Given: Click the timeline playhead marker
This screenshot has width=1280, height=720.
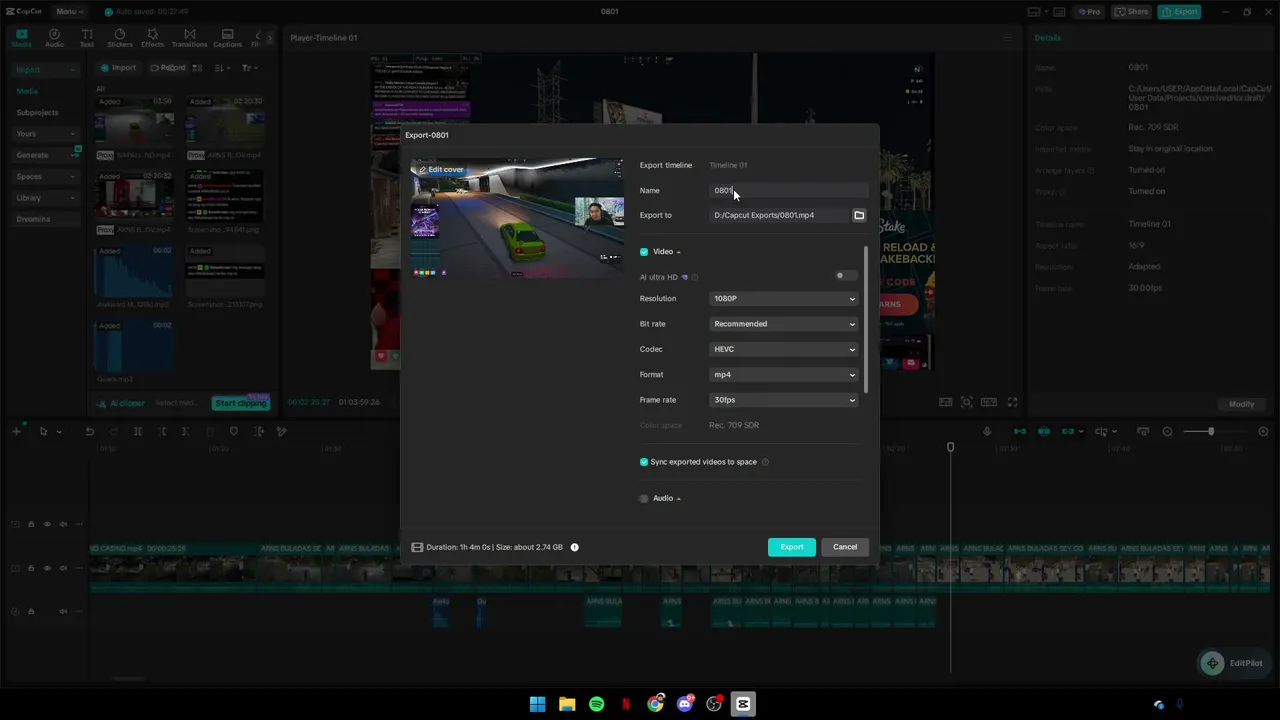Looking at the screenshot, I should click(x=951, y=447).
